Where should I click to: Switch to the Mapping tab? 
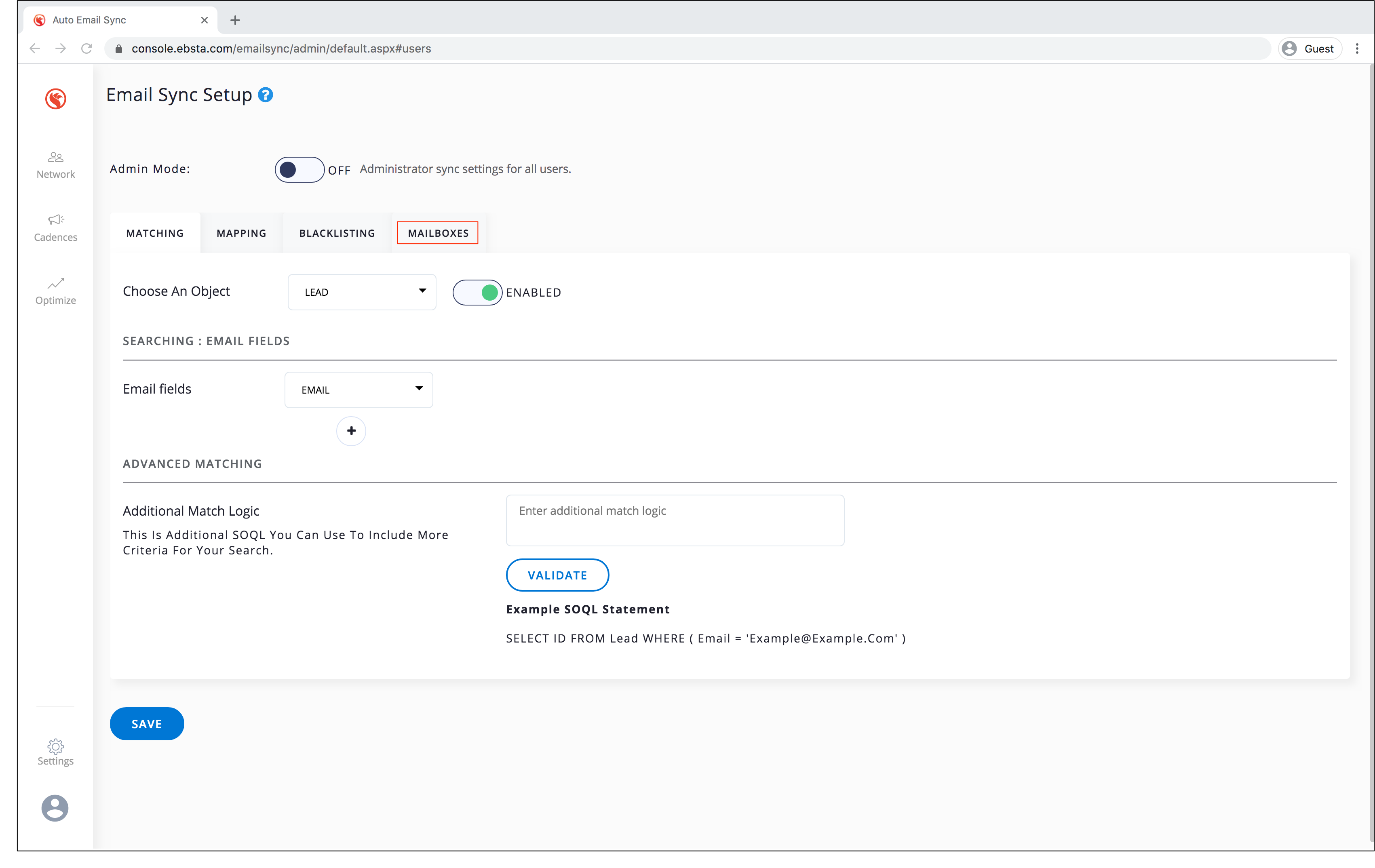coord(241,233)
